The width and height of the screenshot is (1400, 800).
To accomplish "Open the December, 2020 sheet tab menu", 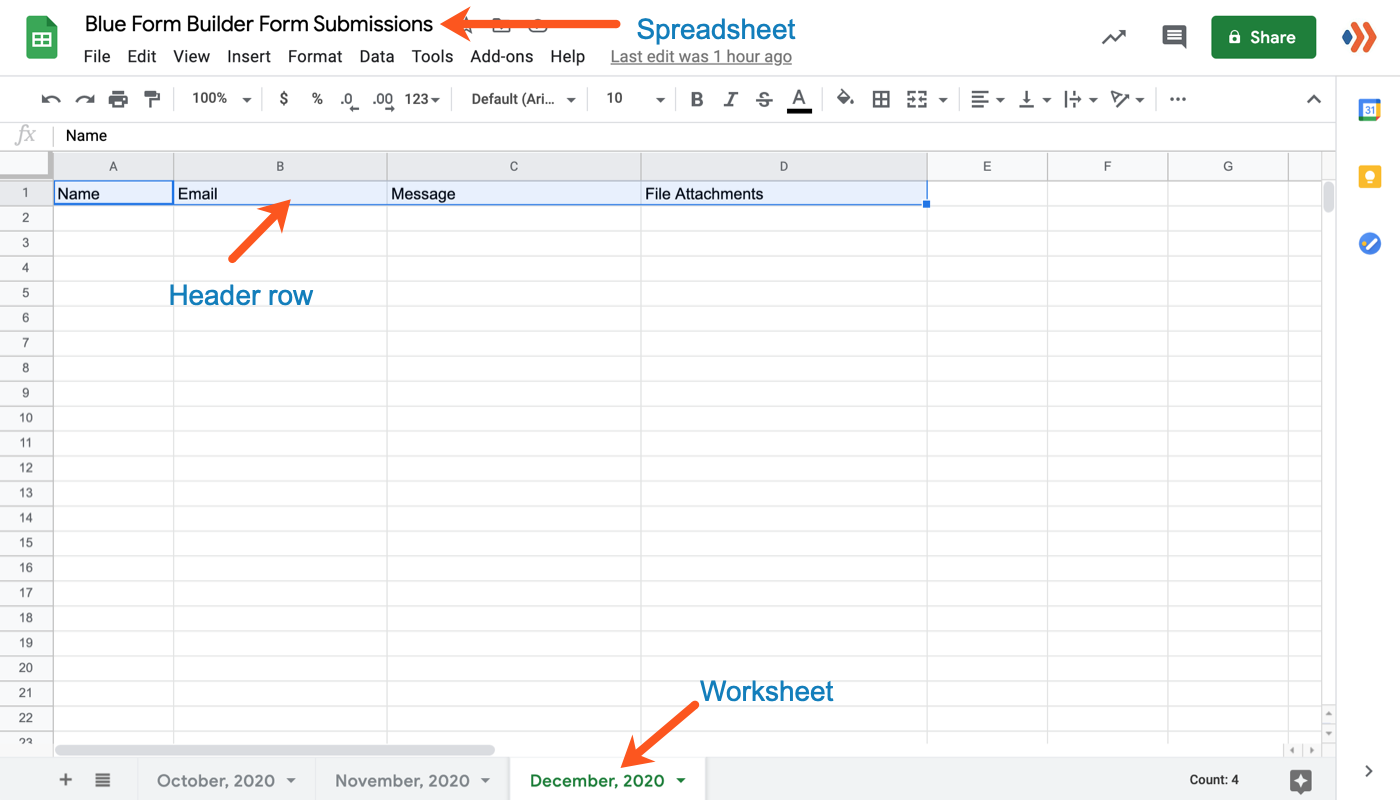I will [x=683, y=780].
